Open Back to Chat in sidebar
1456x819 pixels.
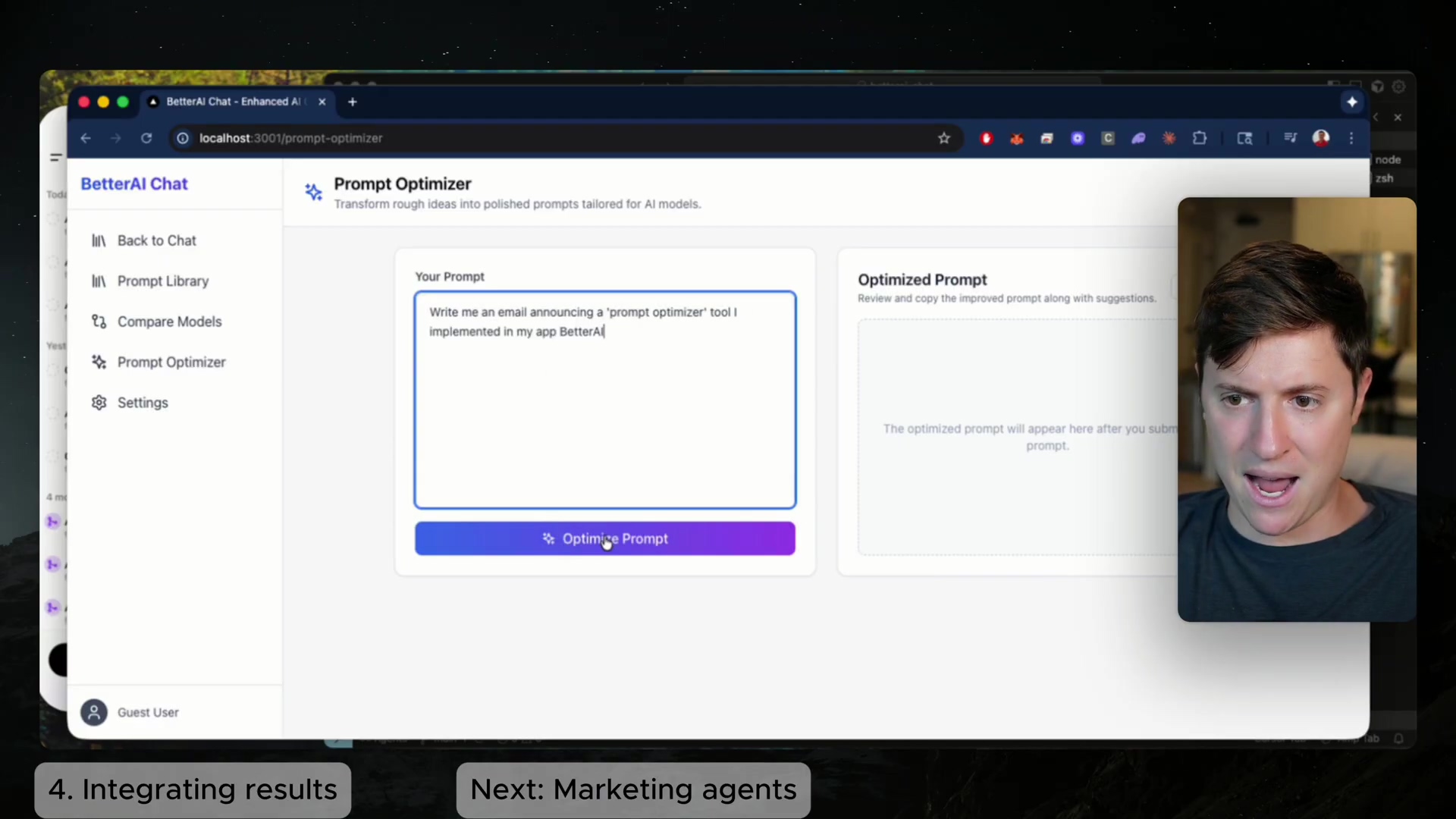[156, 240]
